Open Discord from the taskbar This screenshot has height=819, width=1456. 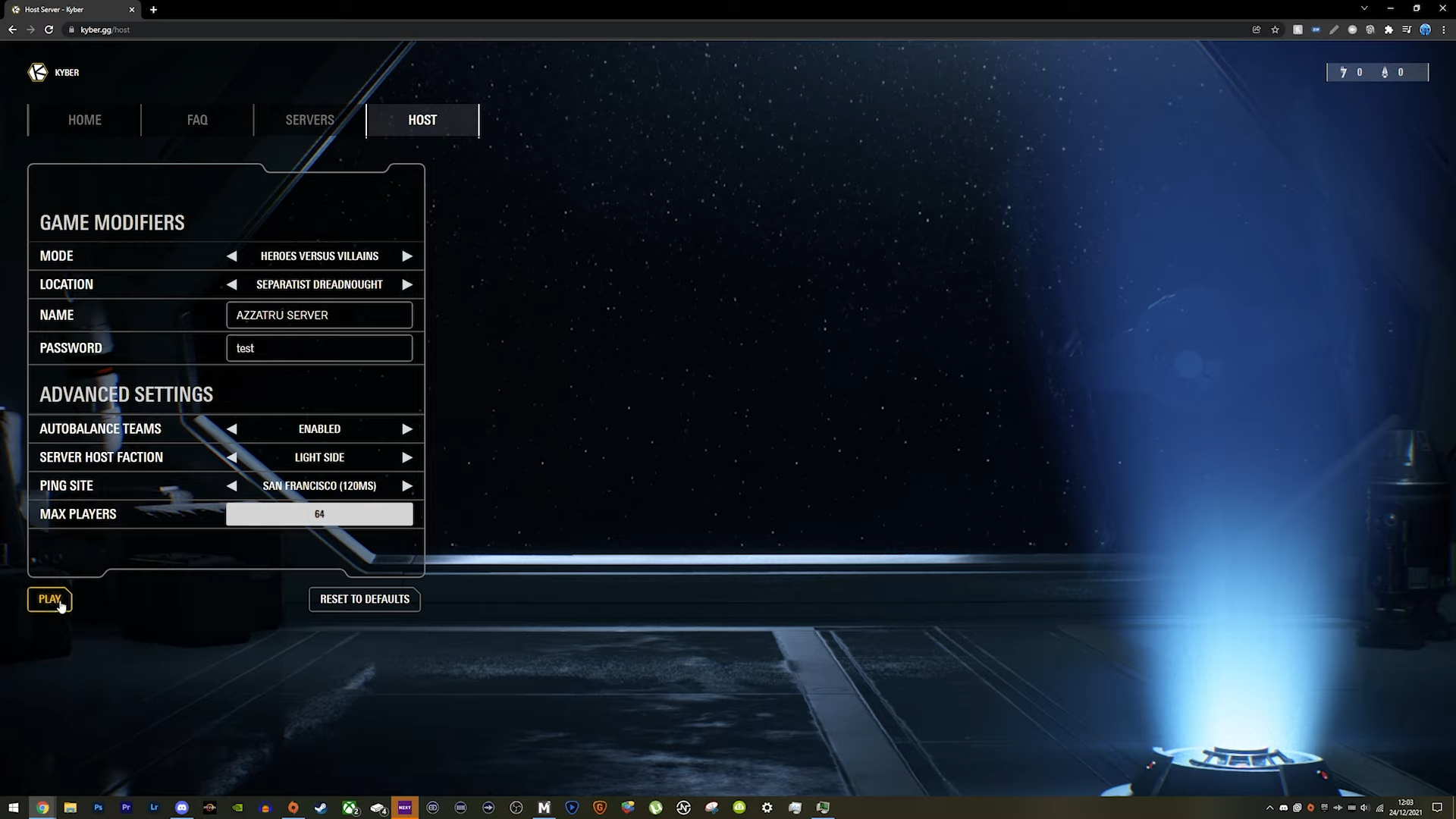coord(182,808)
